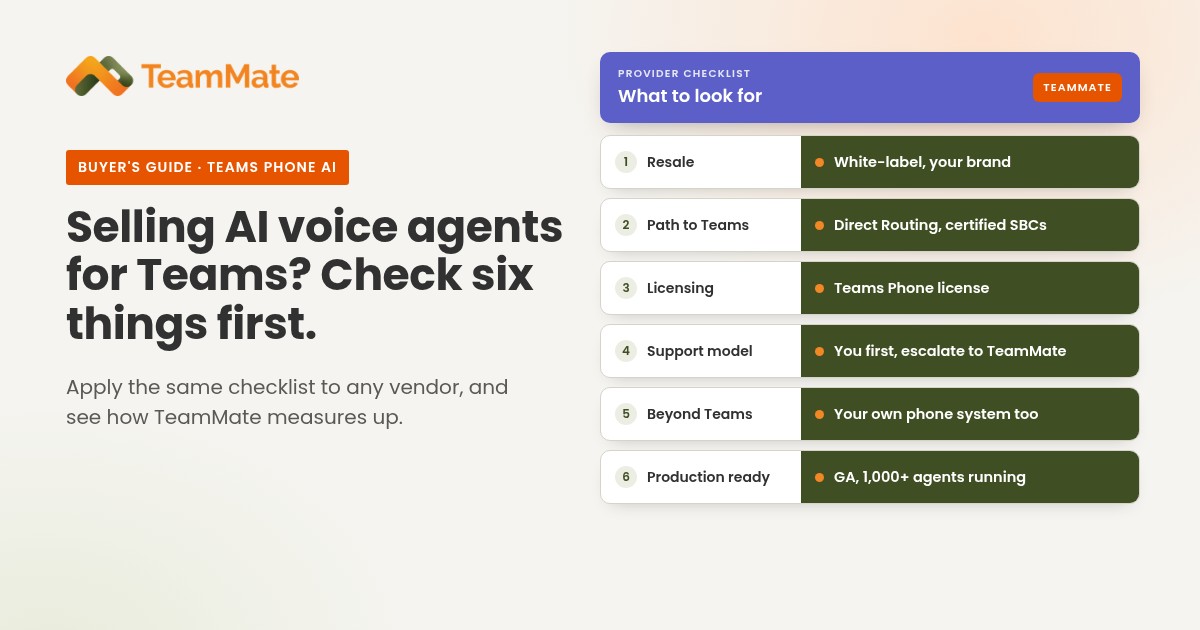
Task: Click the number 4 circle beside Support model
Action: [626, 351]
